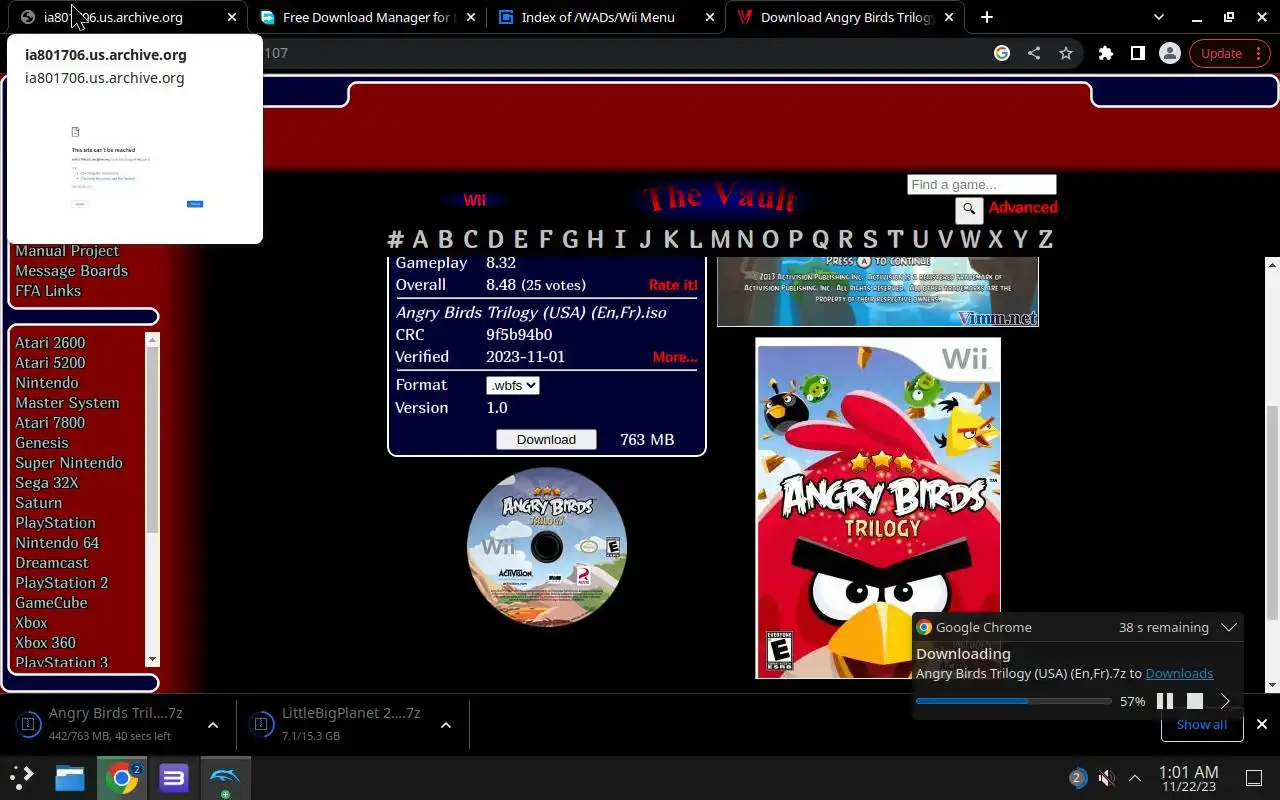This screenshot has width=1280, height=800.
Task: Open Chrome three-dot menu
Action: [1258, 54]
